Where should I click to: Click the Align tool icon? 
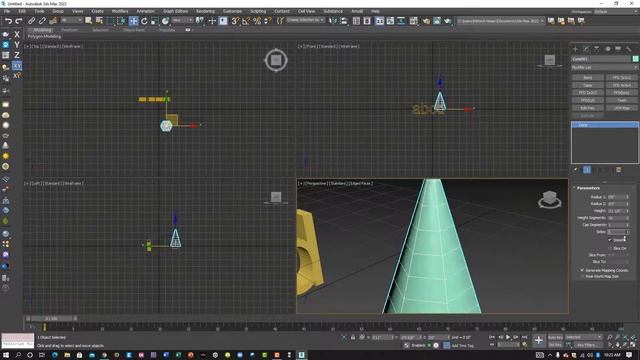click(344, 20)
